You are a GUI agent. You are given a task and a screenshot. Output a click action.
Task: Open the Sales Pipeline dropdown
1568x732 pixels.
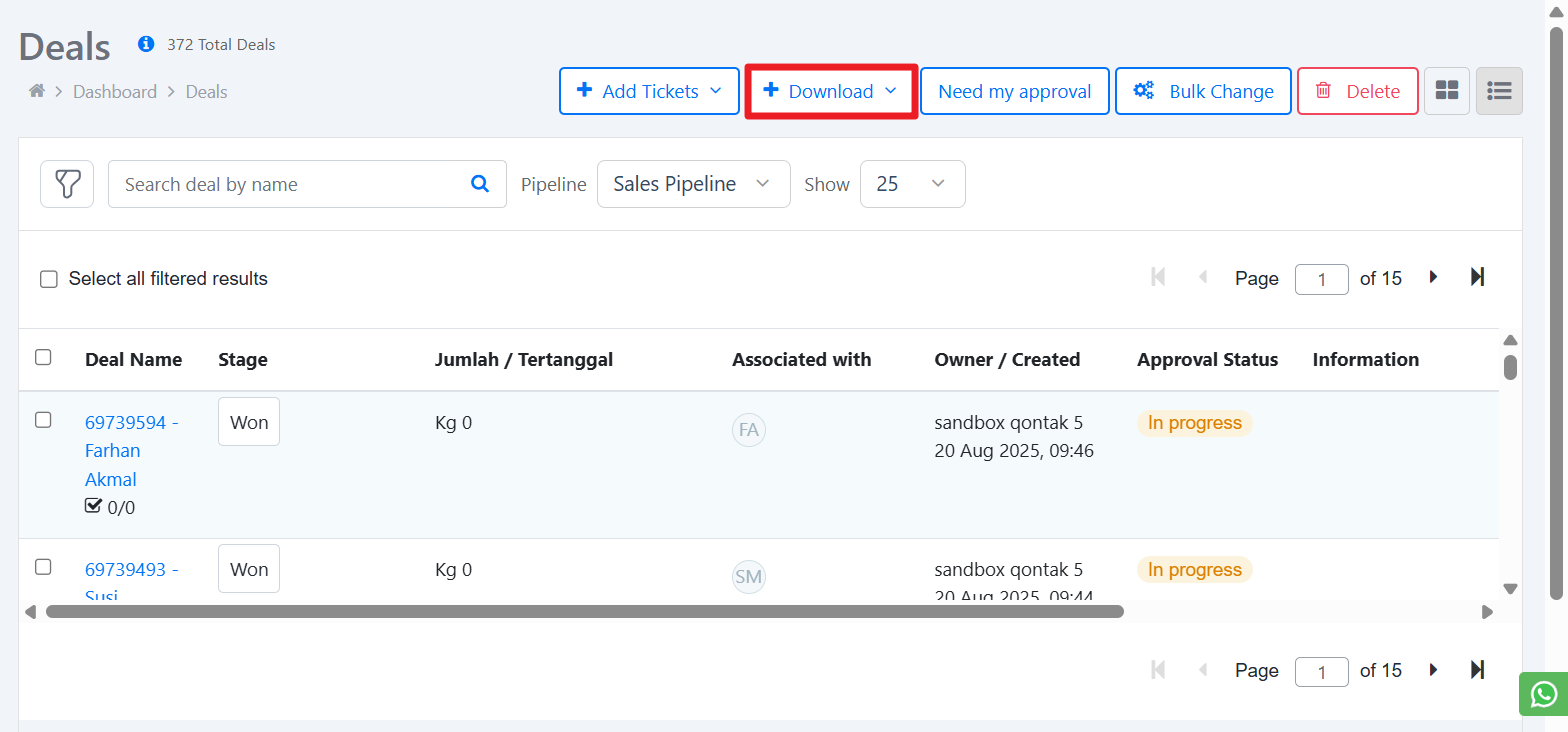(693, 184)
